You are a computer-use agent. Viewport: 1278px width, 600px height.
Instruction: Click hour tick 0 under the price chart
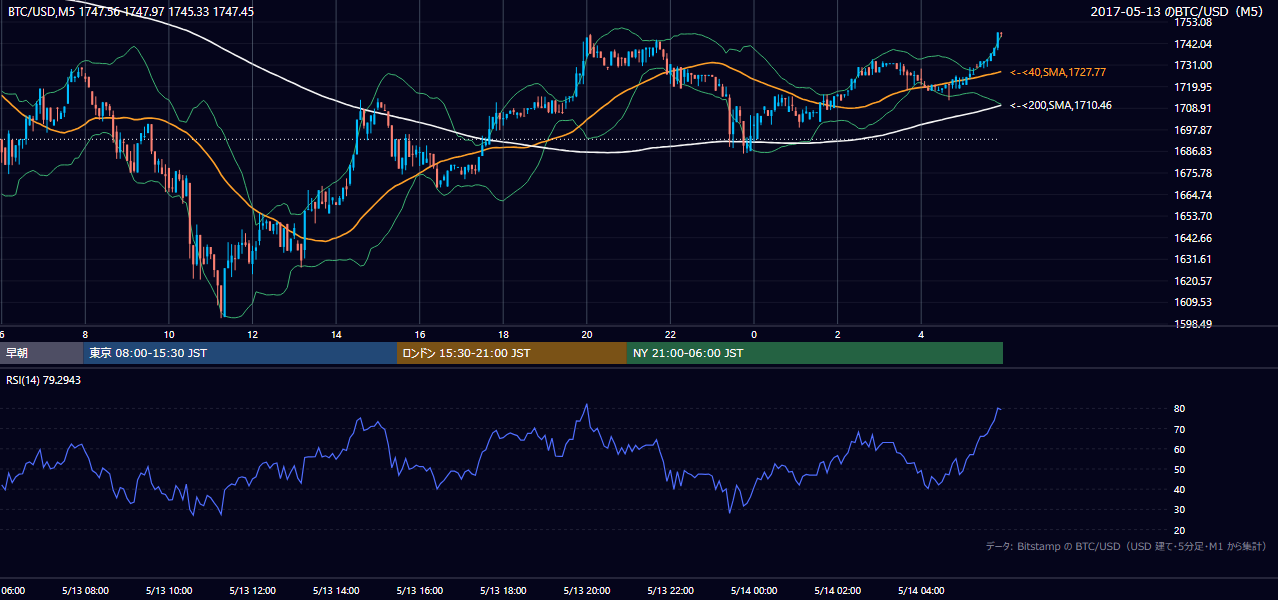tap(754, 335)
